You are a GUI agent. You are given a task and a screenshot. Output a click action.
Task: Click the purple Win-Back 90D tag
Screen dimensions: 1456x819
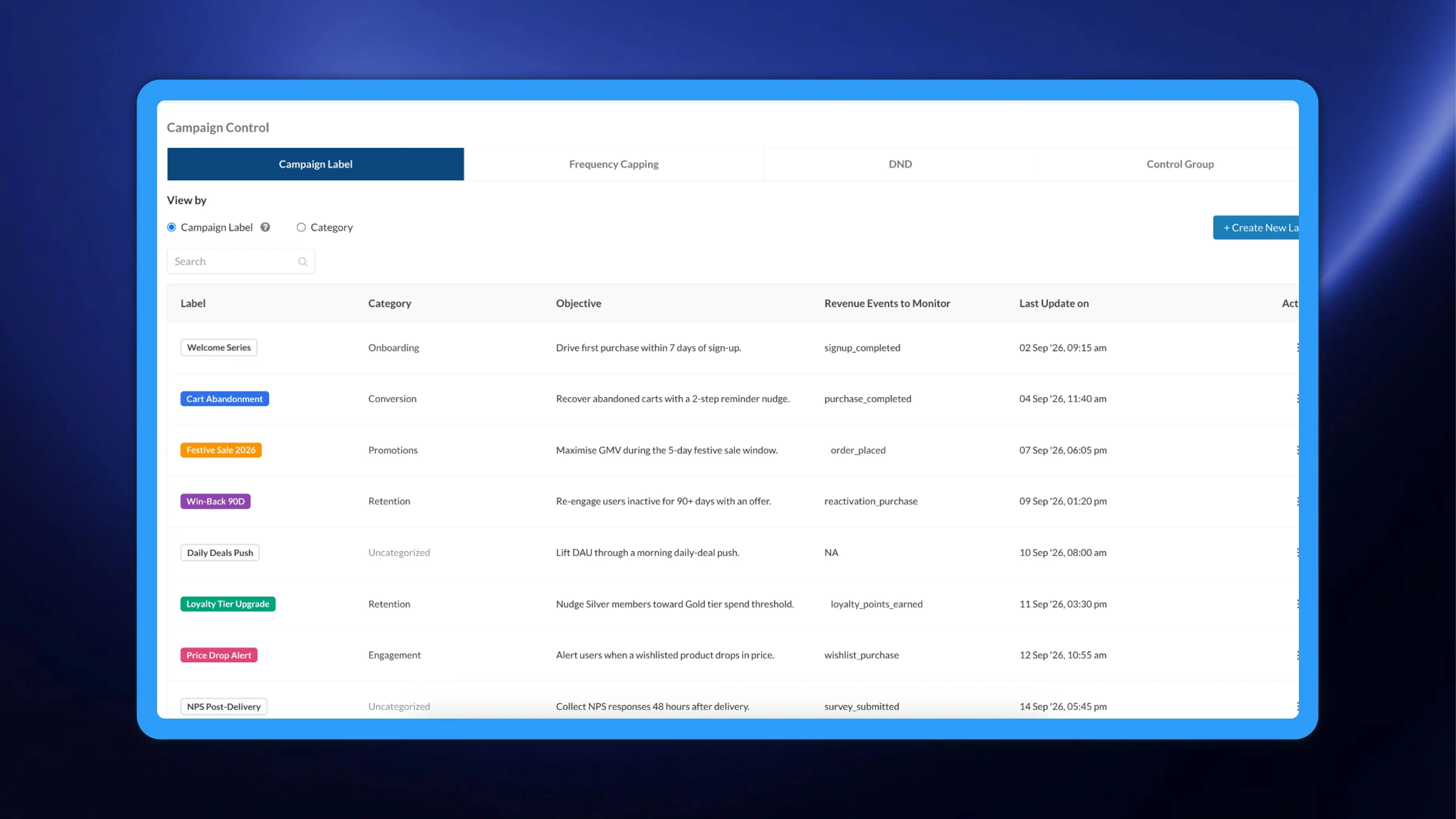[215, 501]
